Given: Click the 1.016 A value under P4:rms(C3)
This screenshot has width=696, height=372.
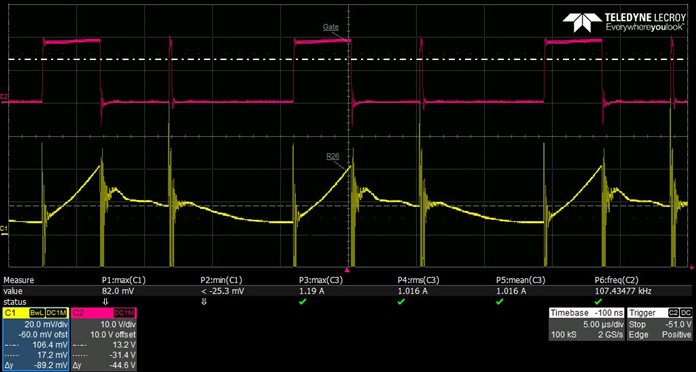Looking at the screenshot, I should (412, 291).
